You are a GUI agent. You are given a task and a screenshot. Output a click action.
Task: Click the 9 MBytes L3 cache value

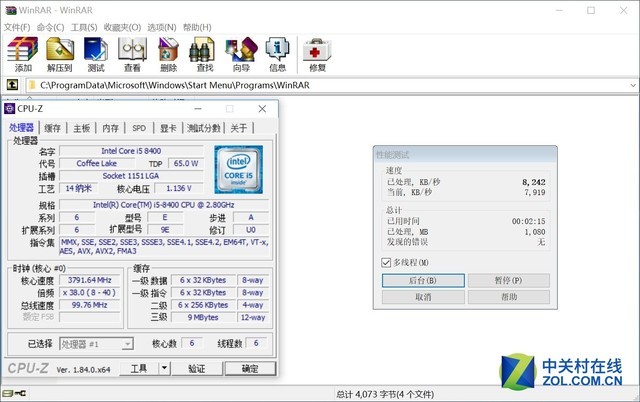point(203,317)
